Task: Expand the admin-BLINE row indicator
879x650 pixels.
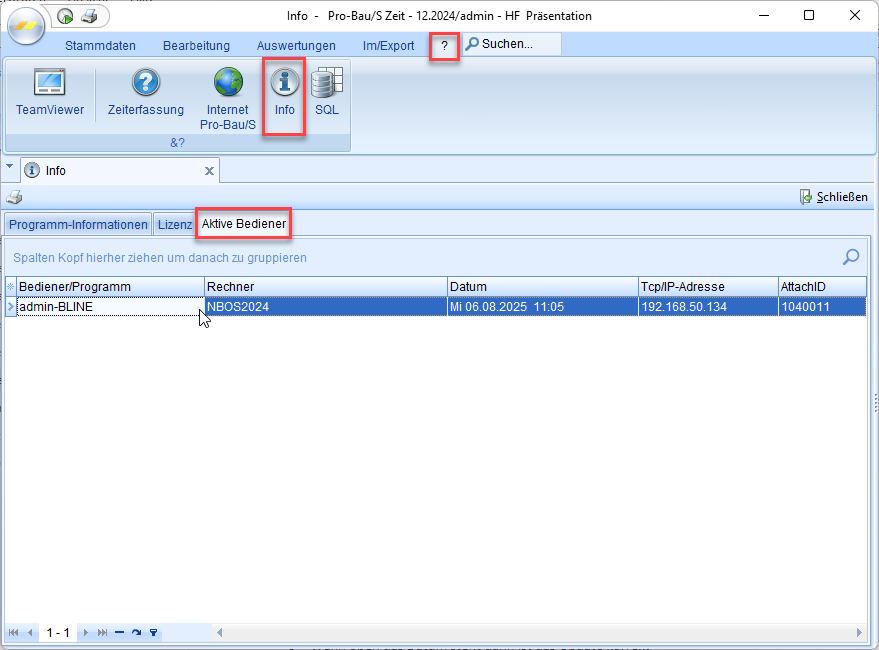Action: (11, 307)
